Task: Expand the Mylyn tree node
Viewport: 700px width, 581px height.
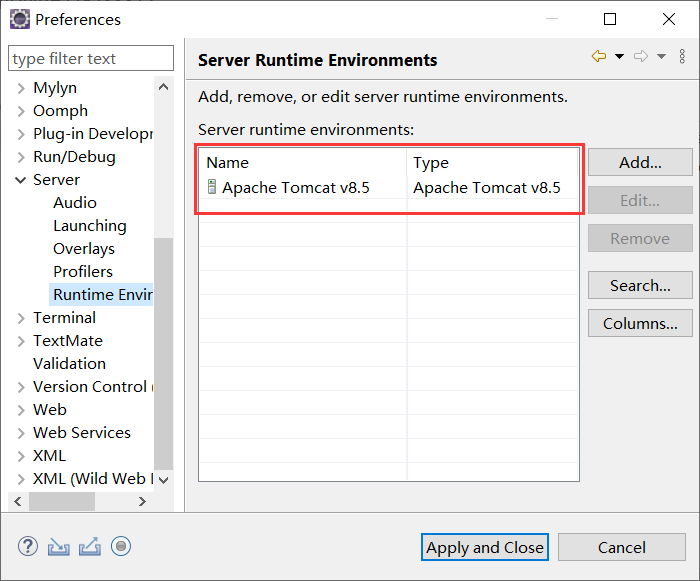Action: point(21,88)
